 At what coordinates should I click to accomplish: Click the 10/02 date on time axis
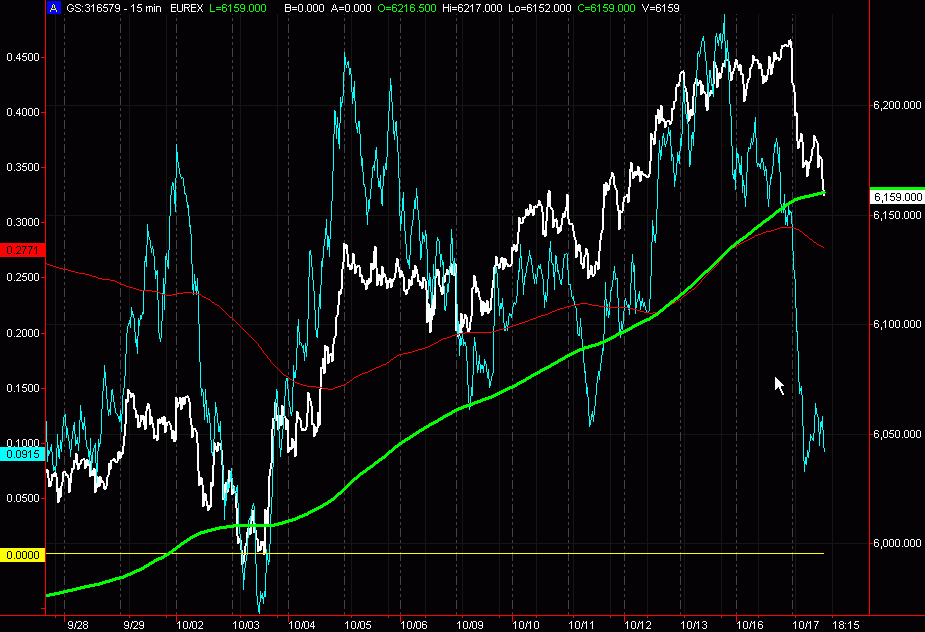pos(190,625)
